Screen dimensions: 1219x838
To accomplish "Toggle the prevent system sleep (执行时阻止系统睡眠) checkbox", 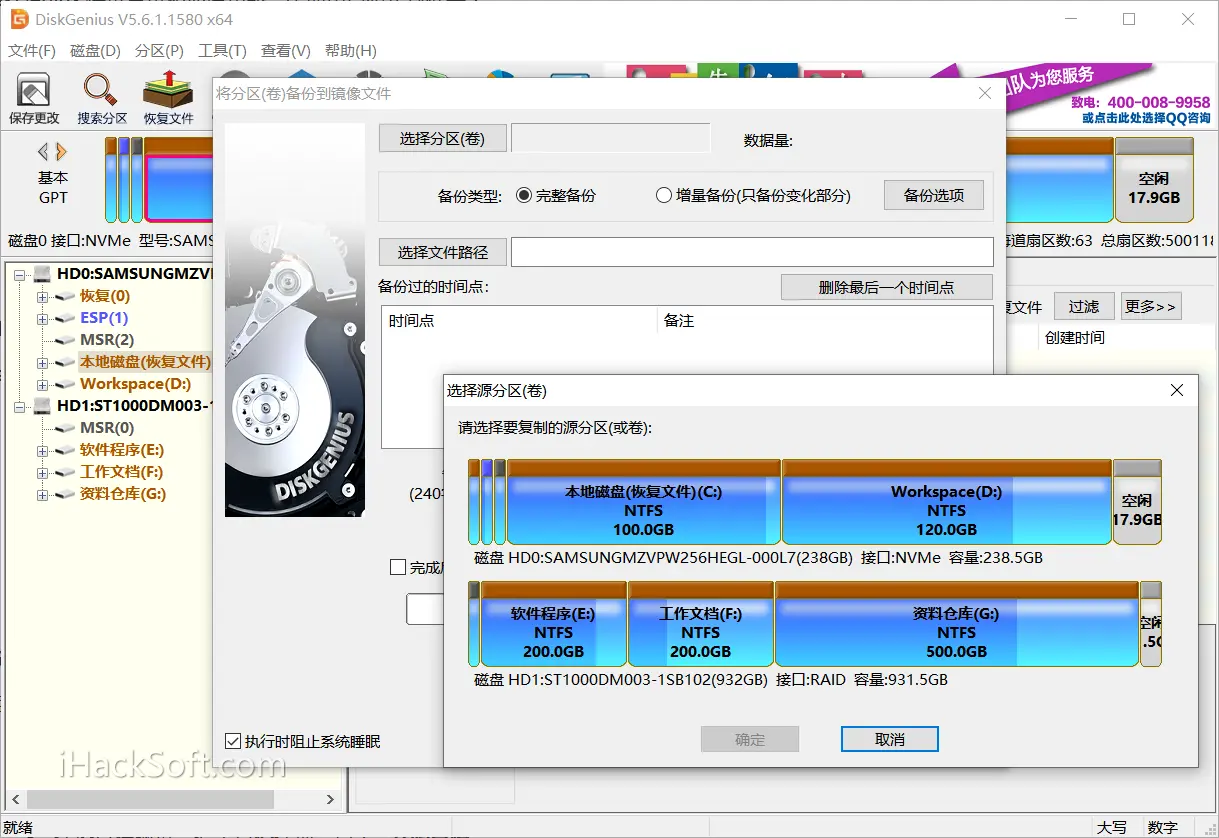I will point(233,741).
